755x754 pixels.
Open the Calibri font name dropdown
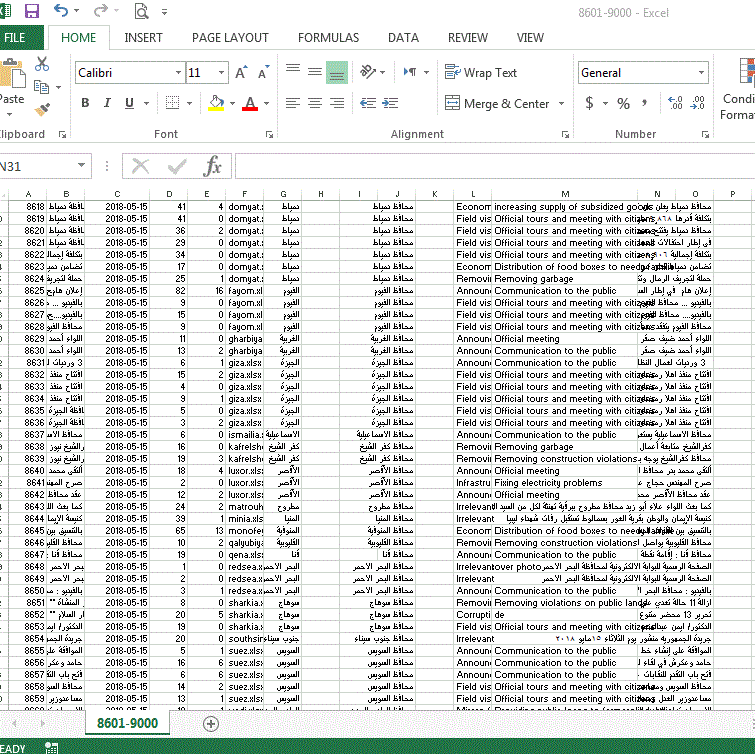178,73
